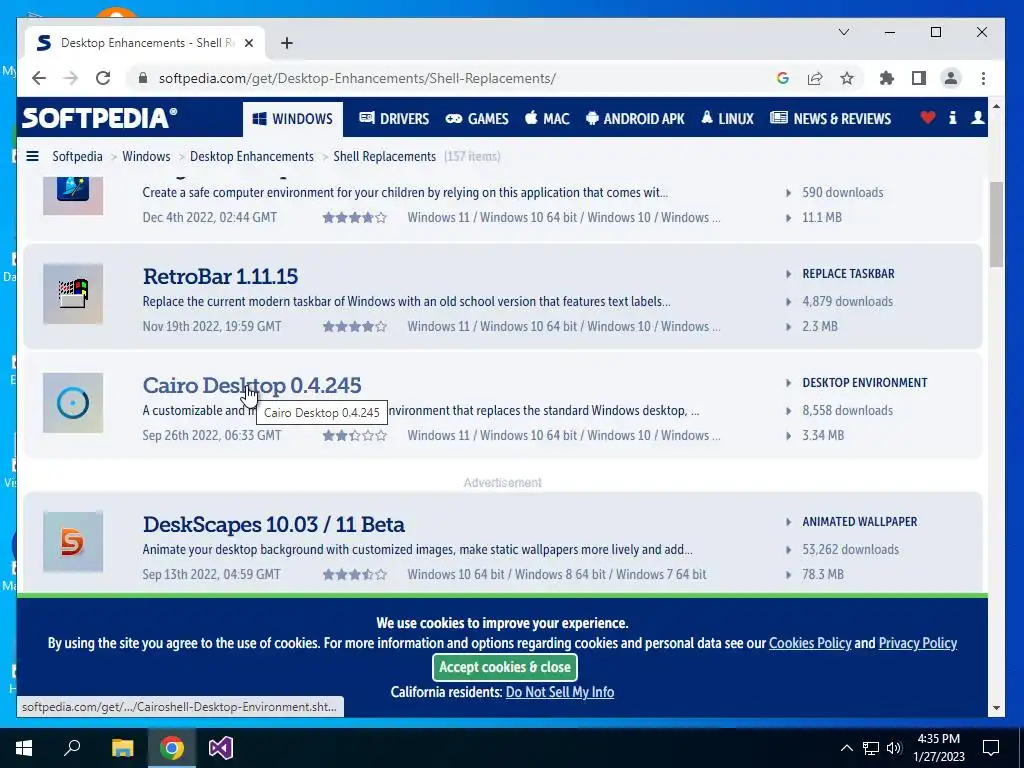Viewport: 1024px width, 768px height.
Task: Go to Softpedia breadcrumb link
Action: [x=77, y=156]
